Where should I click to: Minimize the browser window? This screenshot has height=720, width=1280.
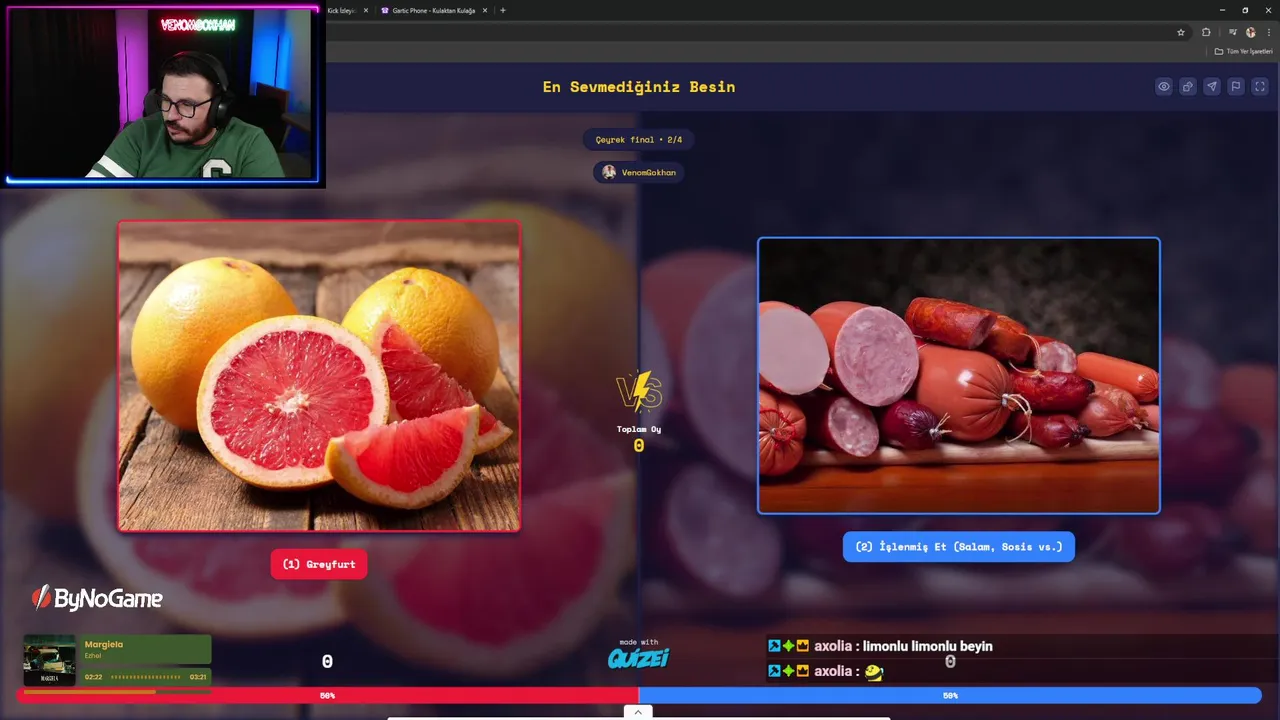pos(1222,10)
